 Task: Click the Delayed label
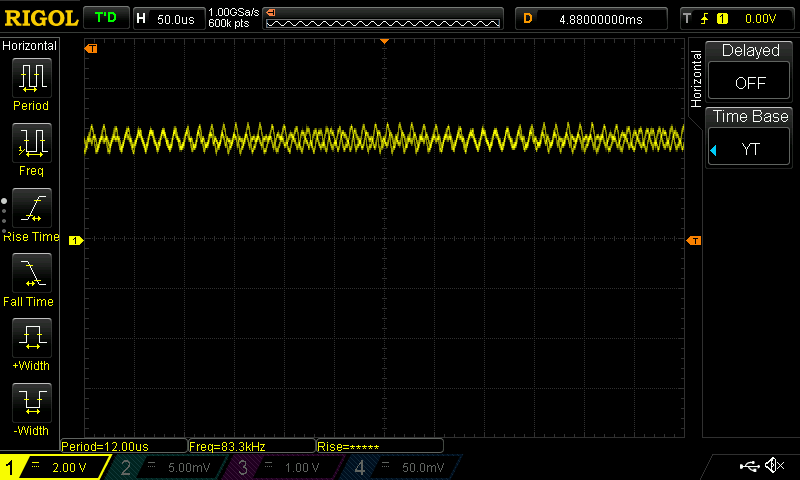751,50
